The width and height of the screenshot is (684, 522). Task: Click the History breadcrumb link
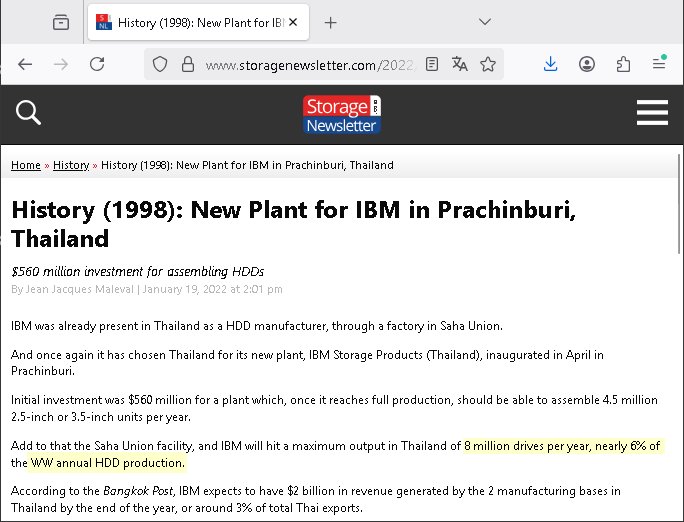point(71,165)
